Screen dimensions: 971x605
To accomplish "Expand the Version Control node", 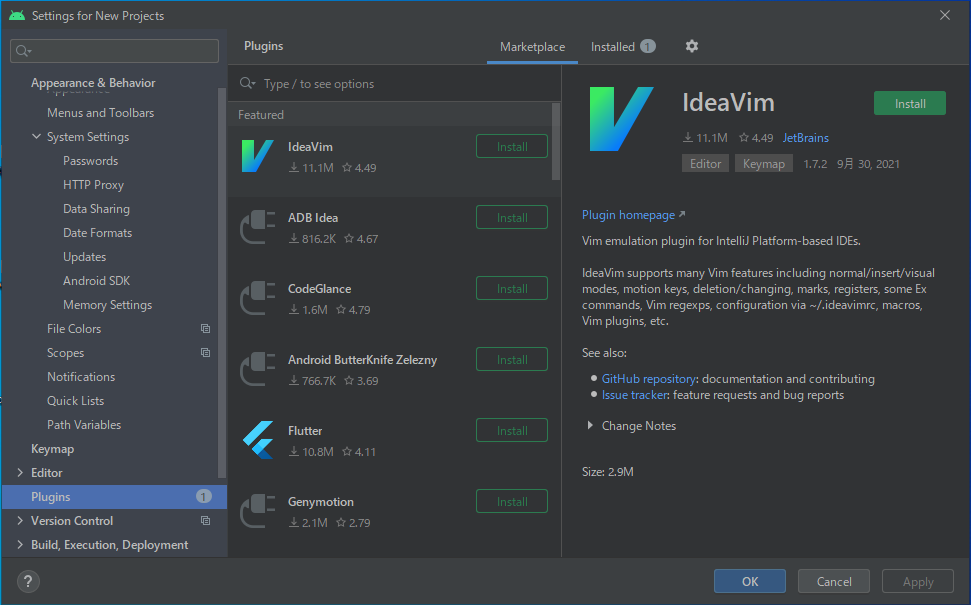I will click(20, 521).
